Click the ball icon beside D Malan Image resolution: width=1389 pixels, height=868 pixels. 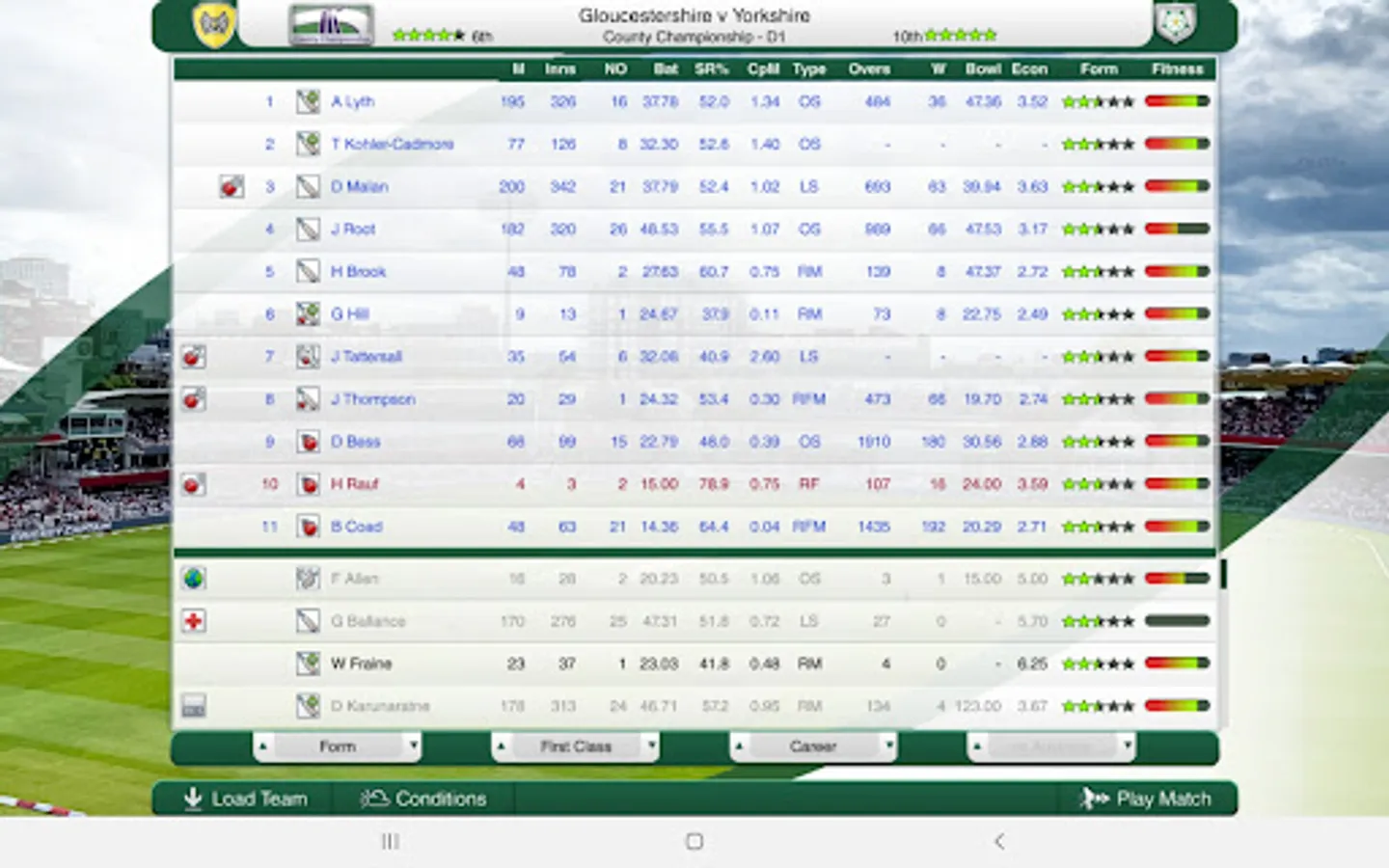(x=231, y=186)
